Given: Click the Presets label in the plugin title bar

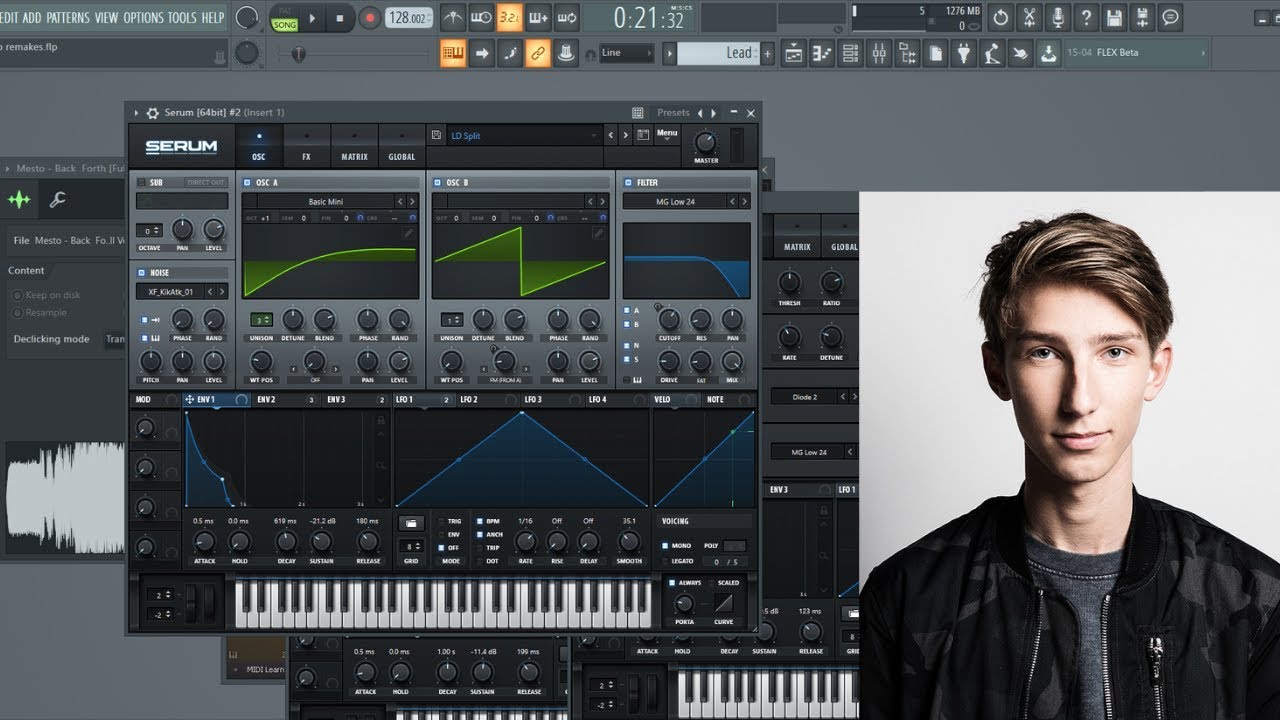Looking at the screenshot, I should tap(673, 113).
